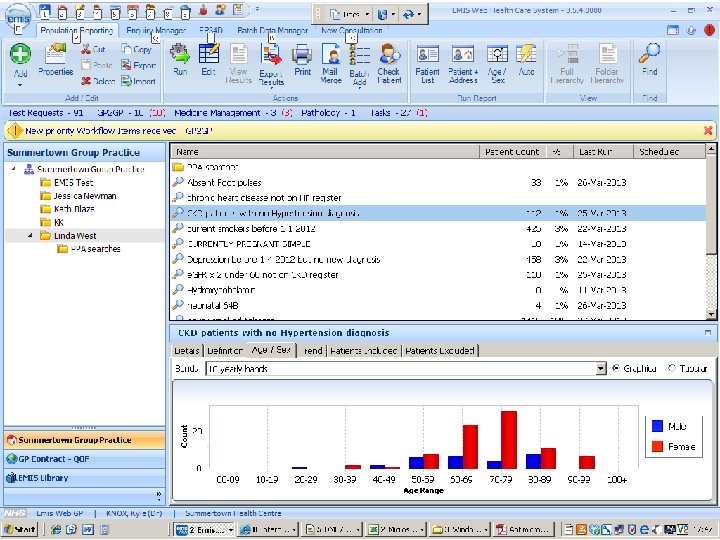Open GP2GP workflow link
Screen dimensions: 720x540
tap(131, 113)
